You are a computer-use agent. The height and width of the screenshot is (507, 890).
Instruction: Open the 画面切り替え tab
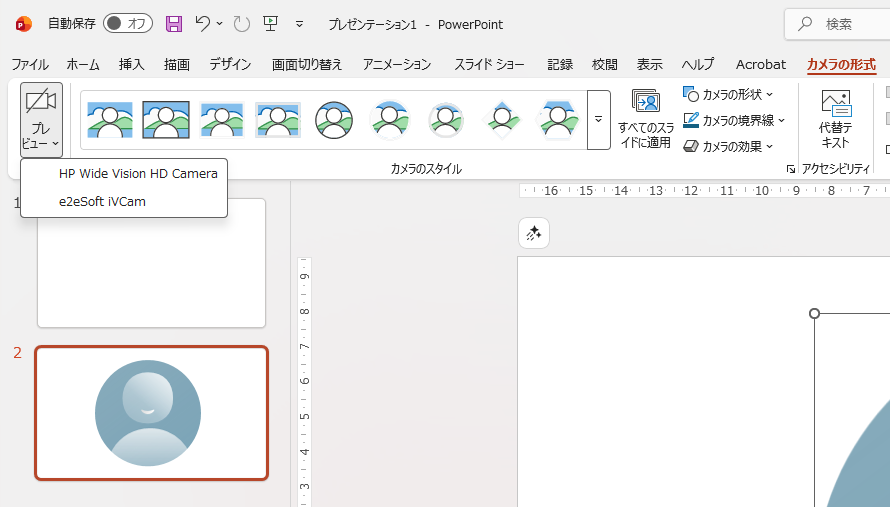(307, 65)
